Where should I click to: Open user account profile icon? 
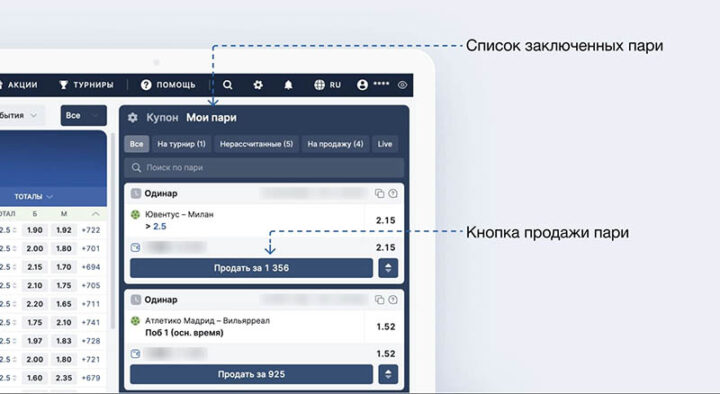point(362,85)
